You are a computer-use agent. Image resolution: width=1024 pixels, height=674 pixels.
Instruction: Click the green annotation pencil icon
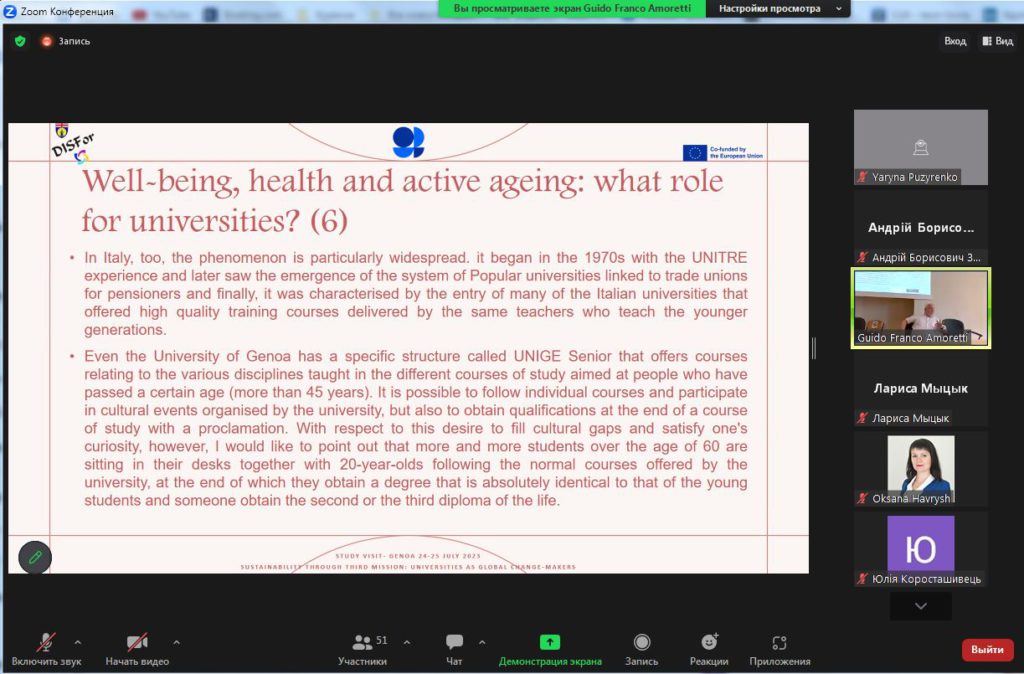(35, 557)
